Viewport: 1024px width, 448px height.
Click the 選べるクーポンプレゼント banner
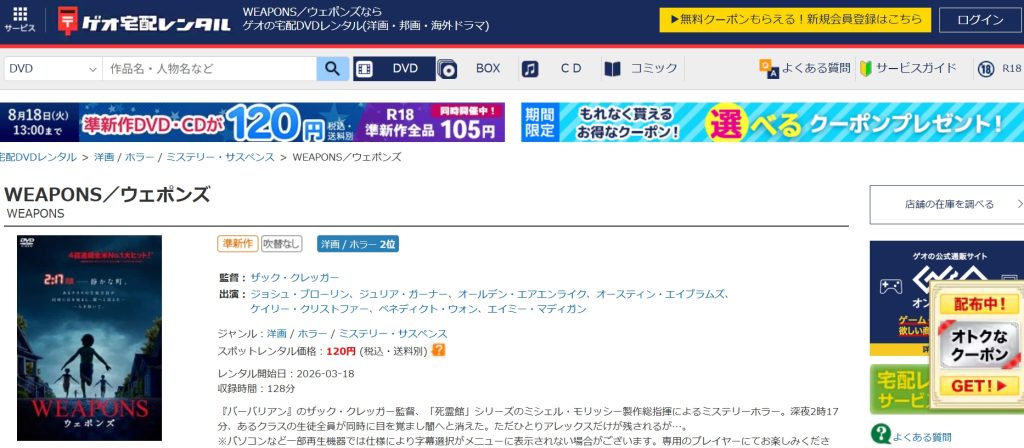pyautogui.click(x=773, y=122)
